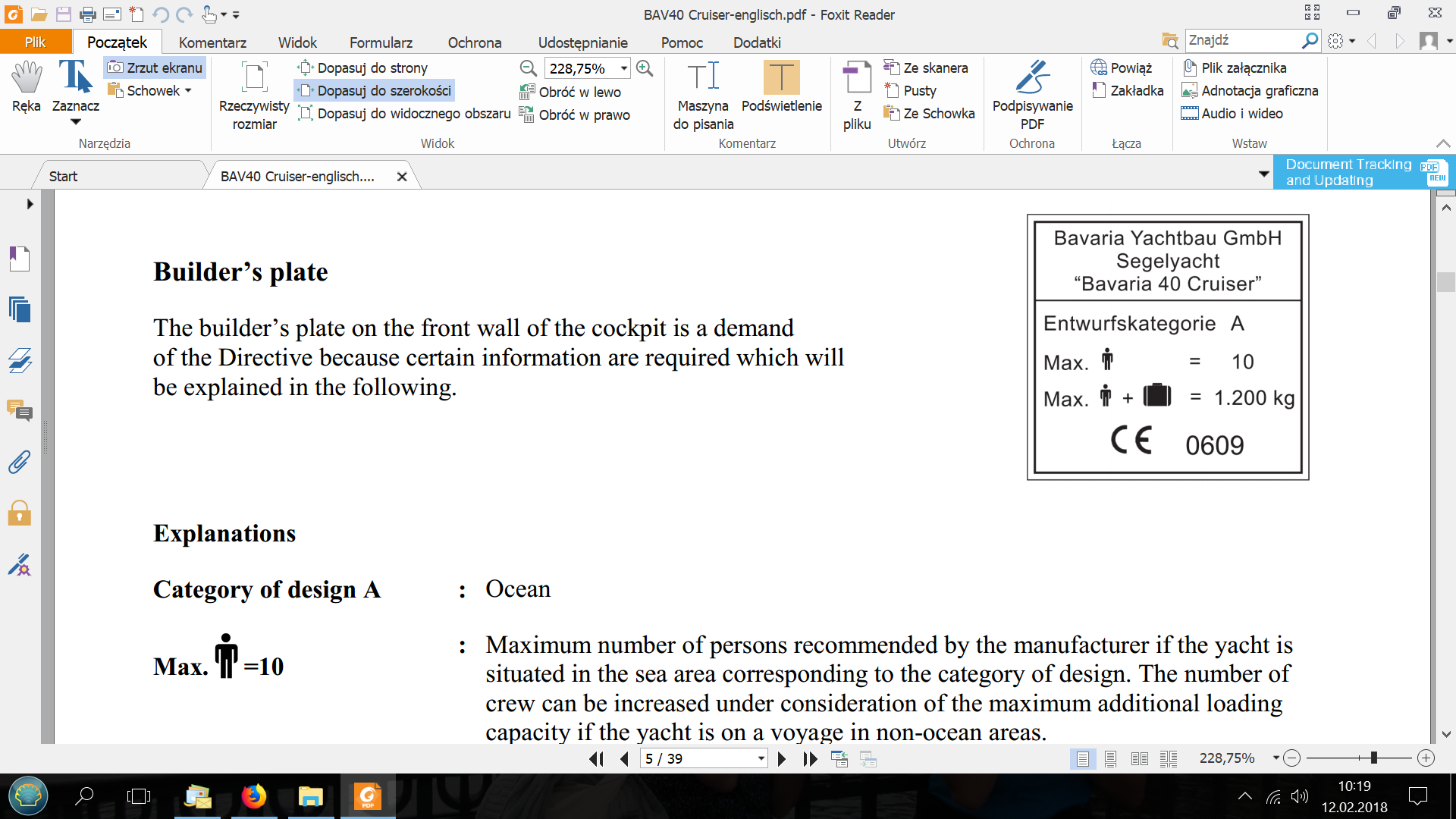Open the bookmarks panel in sidebar

[20, 259]
